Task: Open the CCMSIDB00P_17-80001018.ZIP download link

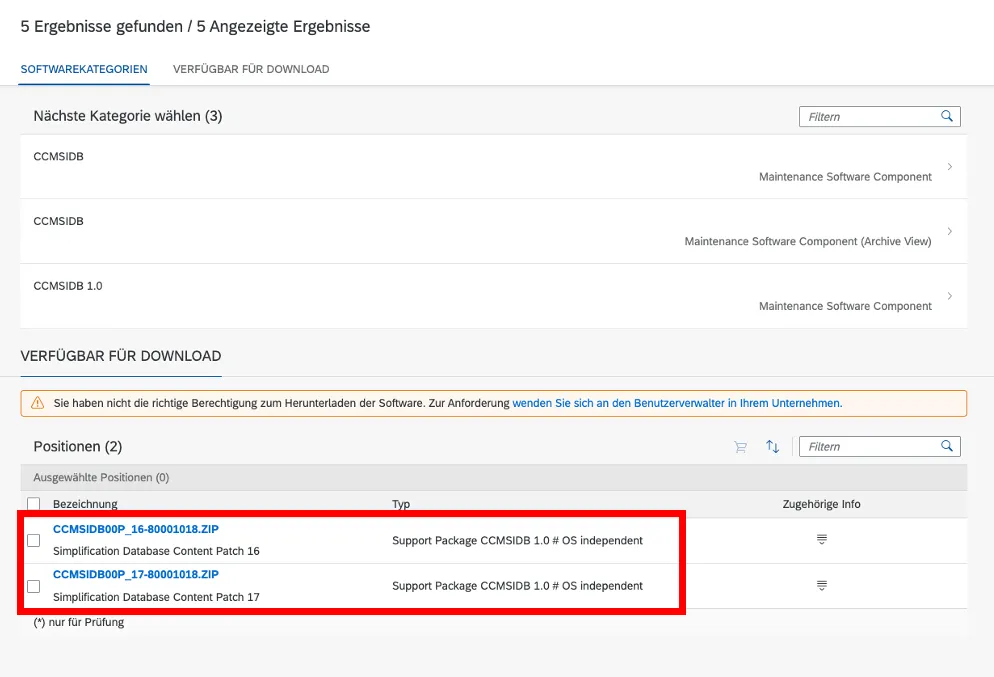Action: pyautogui.click(x=135, y=575)
